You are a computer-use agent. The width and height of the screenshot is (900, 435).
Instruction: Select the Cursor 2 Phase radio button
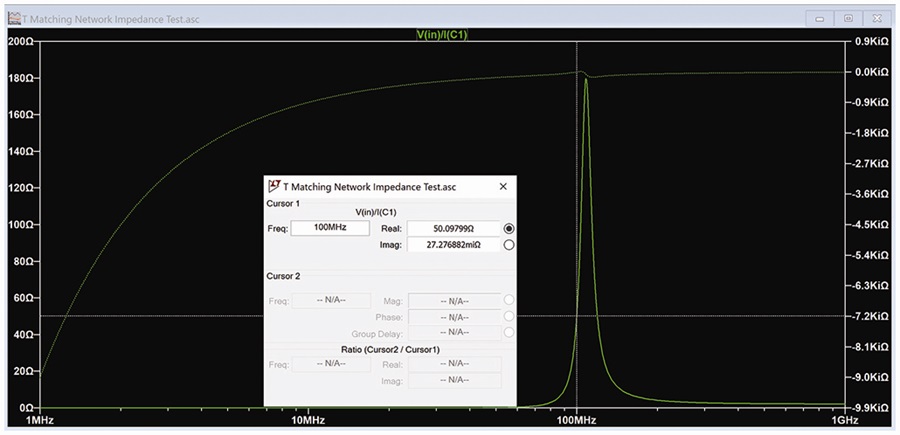(509, 316)
